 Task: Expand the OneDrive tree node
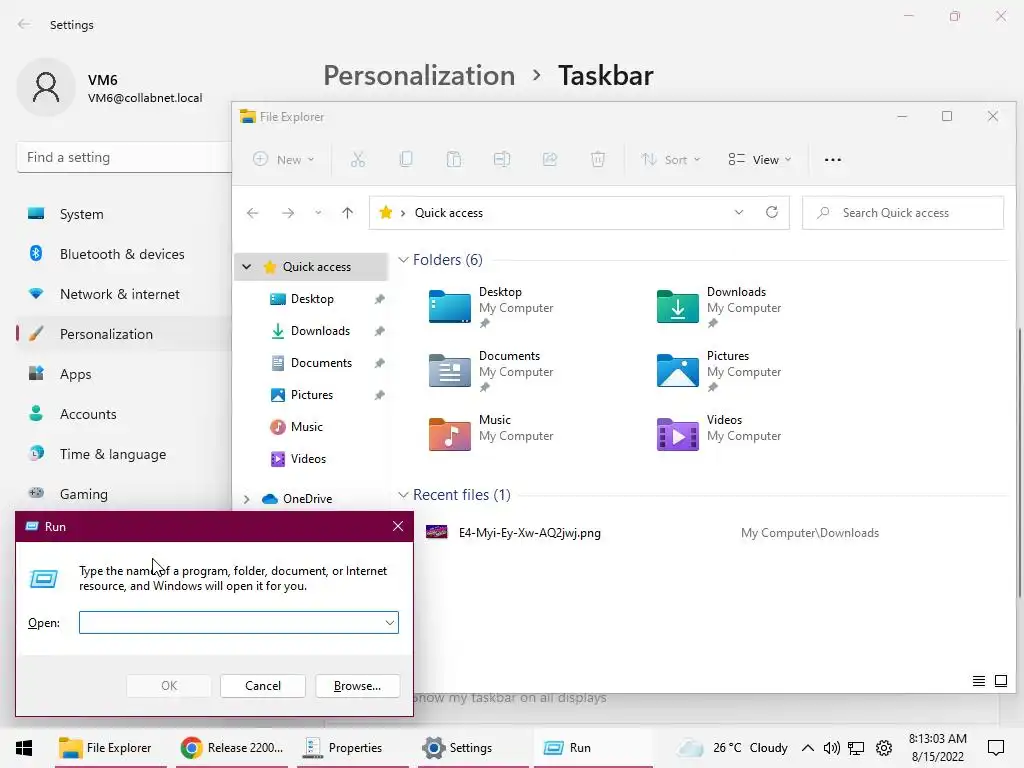click(246, 499)
